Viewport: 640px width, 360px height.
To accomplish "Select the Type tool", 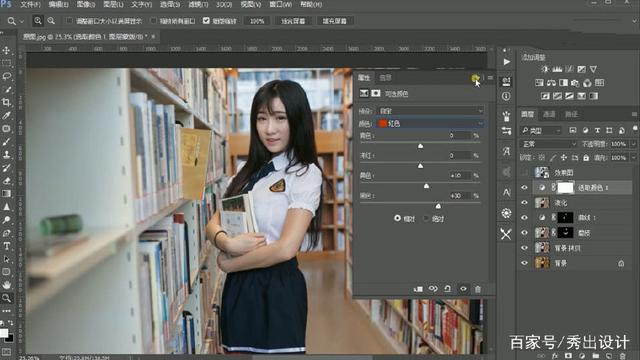I will [7, 246].
